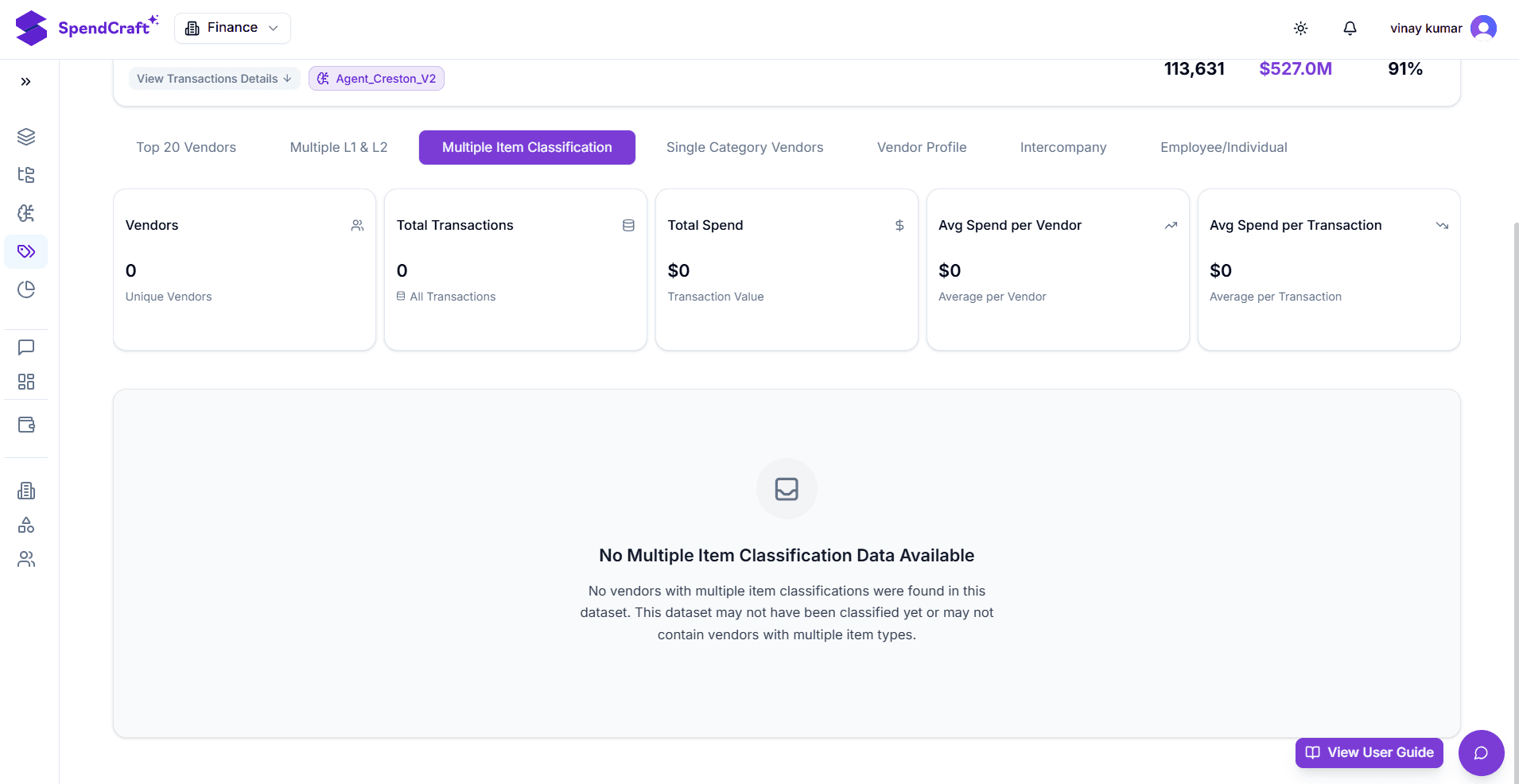Click the View User Guide button

coord(1369,753)
